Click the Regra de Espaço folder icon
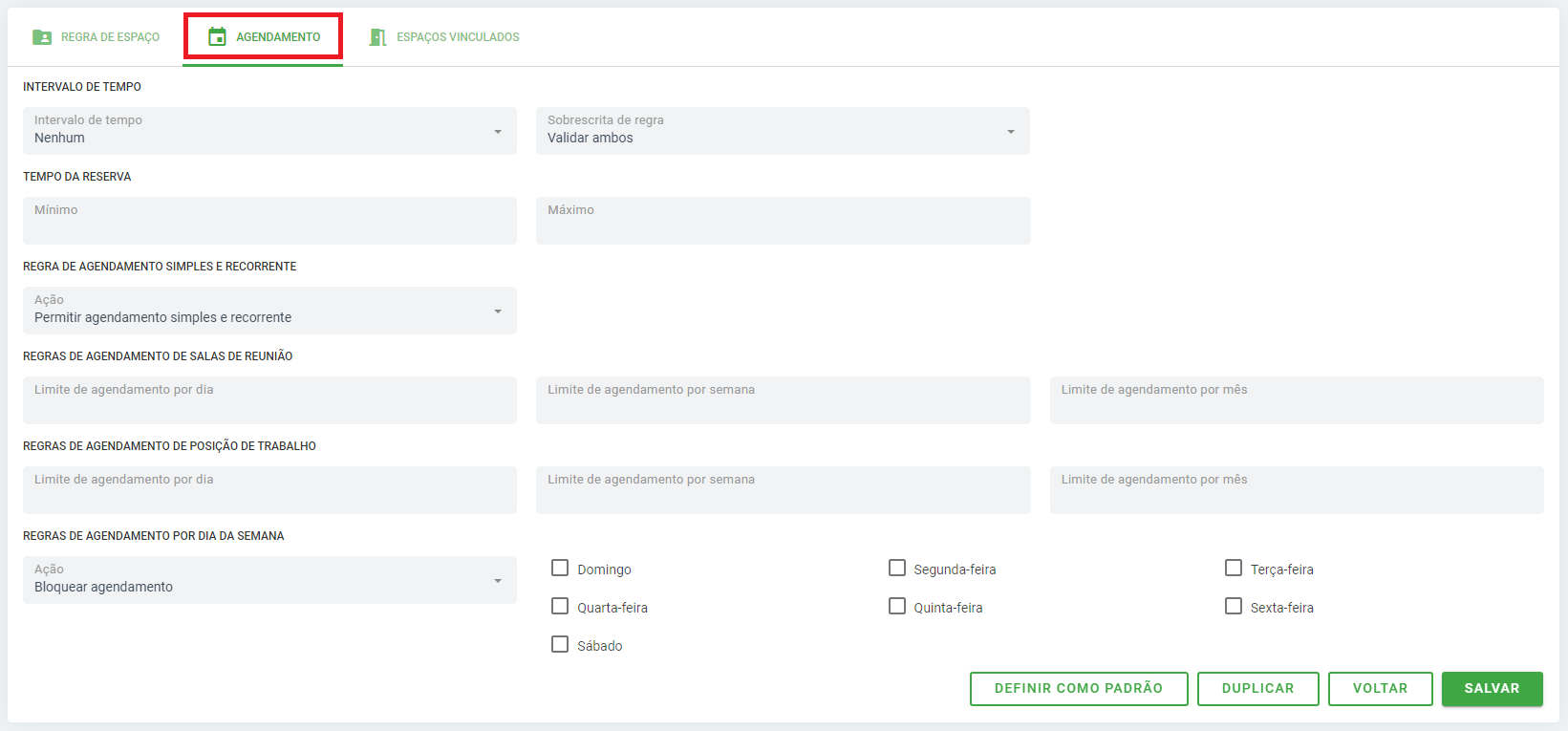 (x=42, y=37)
